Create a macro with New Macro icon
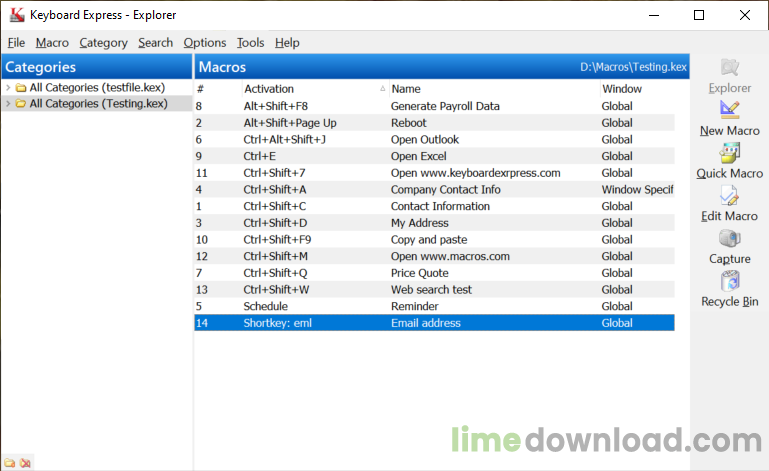 point(729,109)
